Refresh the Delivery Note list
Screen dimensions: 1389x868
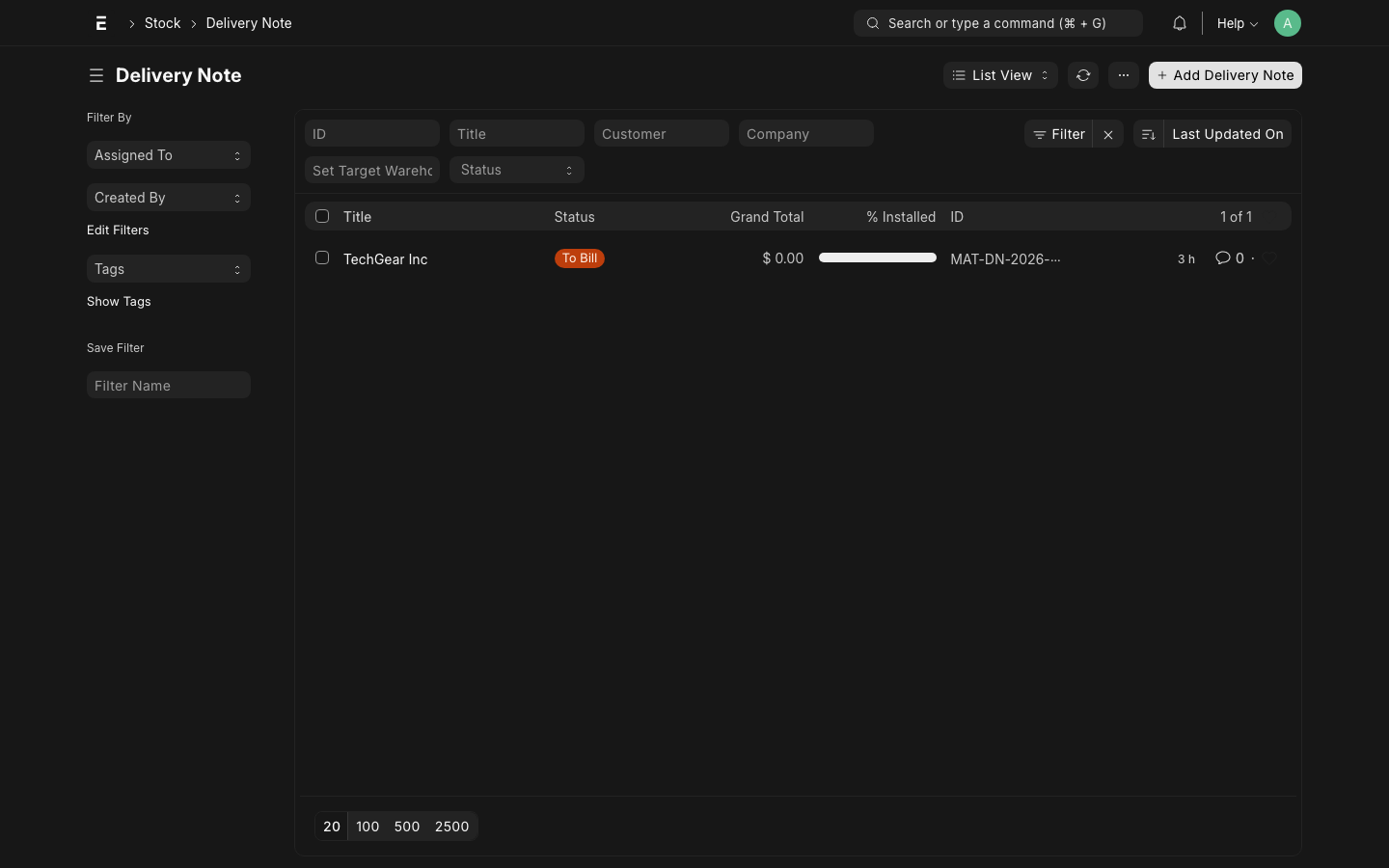(1083, 75)
